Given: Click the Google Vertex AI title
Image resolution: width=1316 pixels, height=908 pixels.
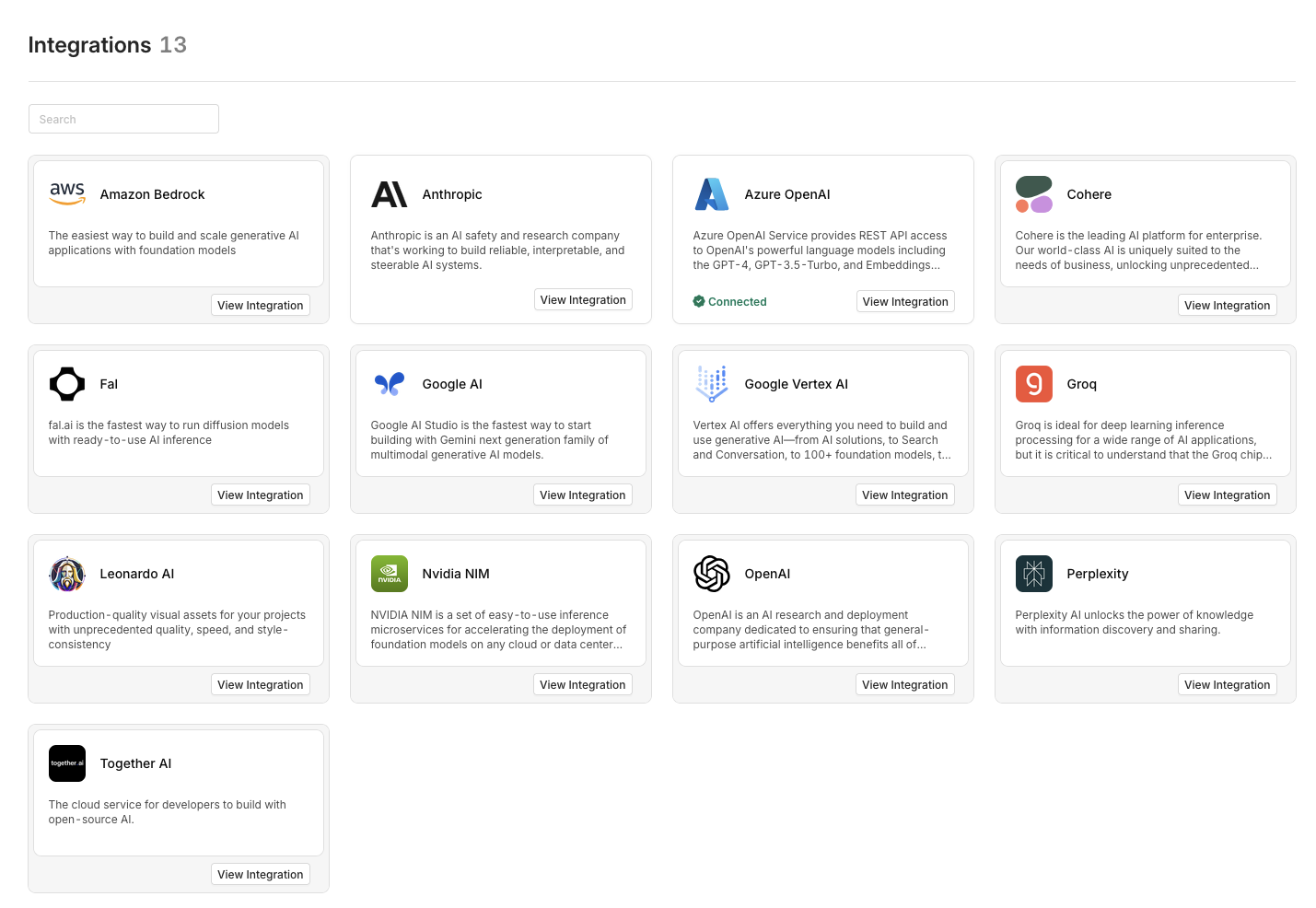Looking at the screenshot, I should 797,384.
